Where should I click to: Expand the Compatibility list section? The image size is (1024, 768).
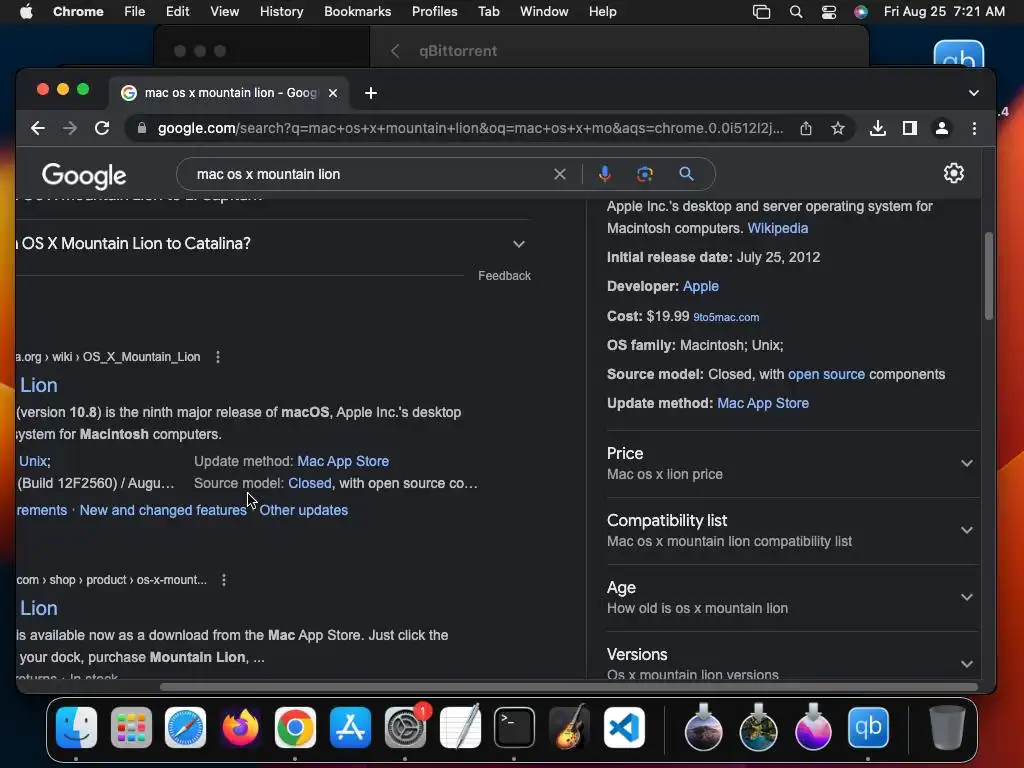[792, 530]
